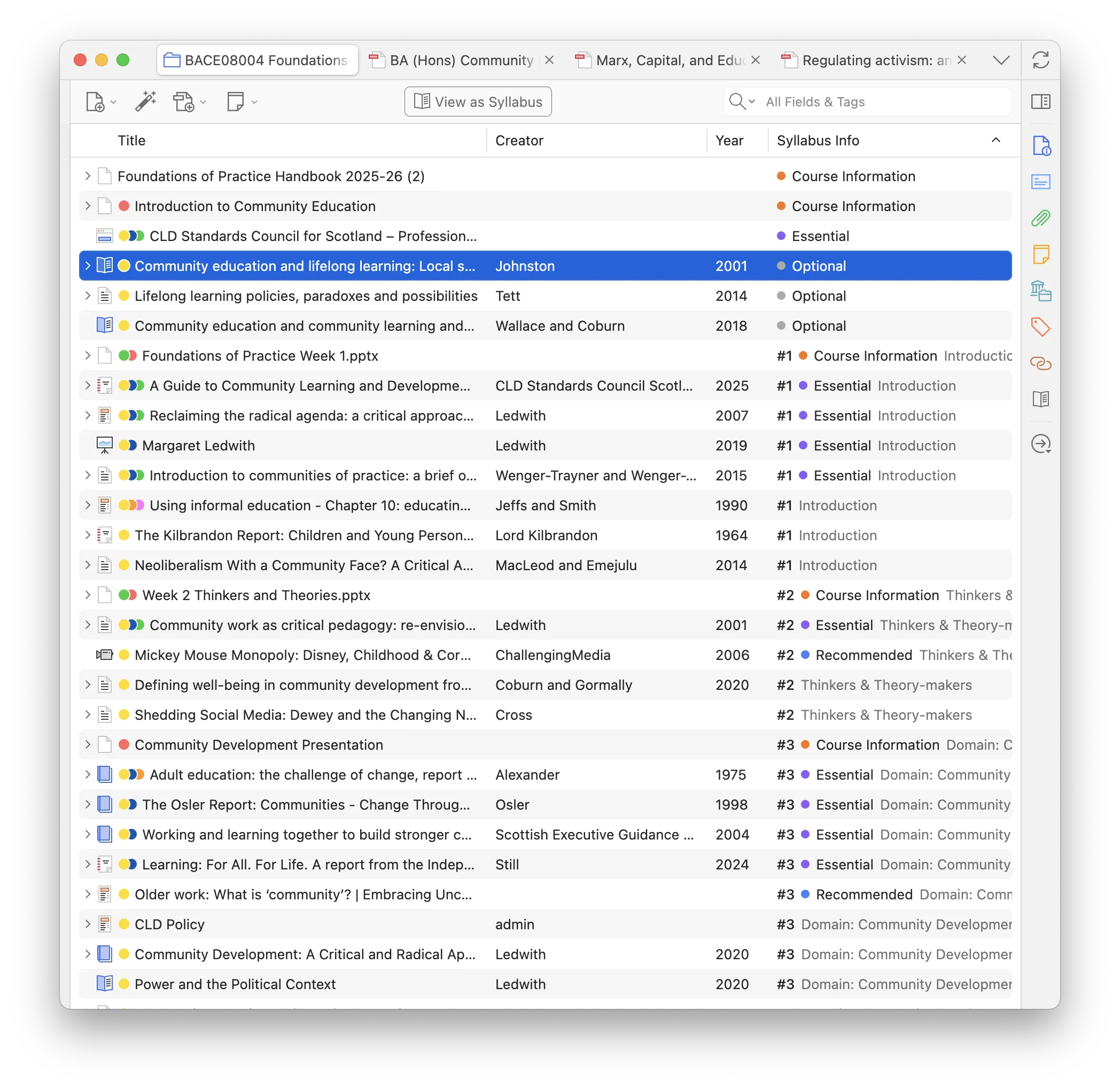Open the Libraries and Collections sidebar icon
The height and width of the screenshot is (1088, 1120).
[x=1040, y=291]
